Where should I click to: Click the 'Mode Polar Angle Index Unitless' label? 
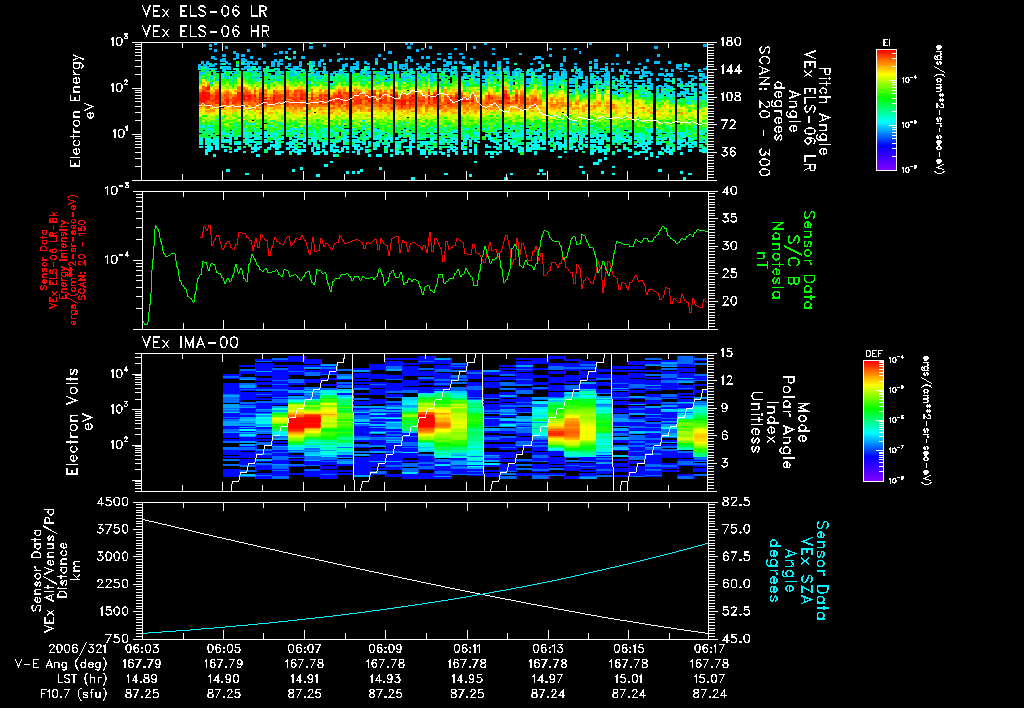779,421
